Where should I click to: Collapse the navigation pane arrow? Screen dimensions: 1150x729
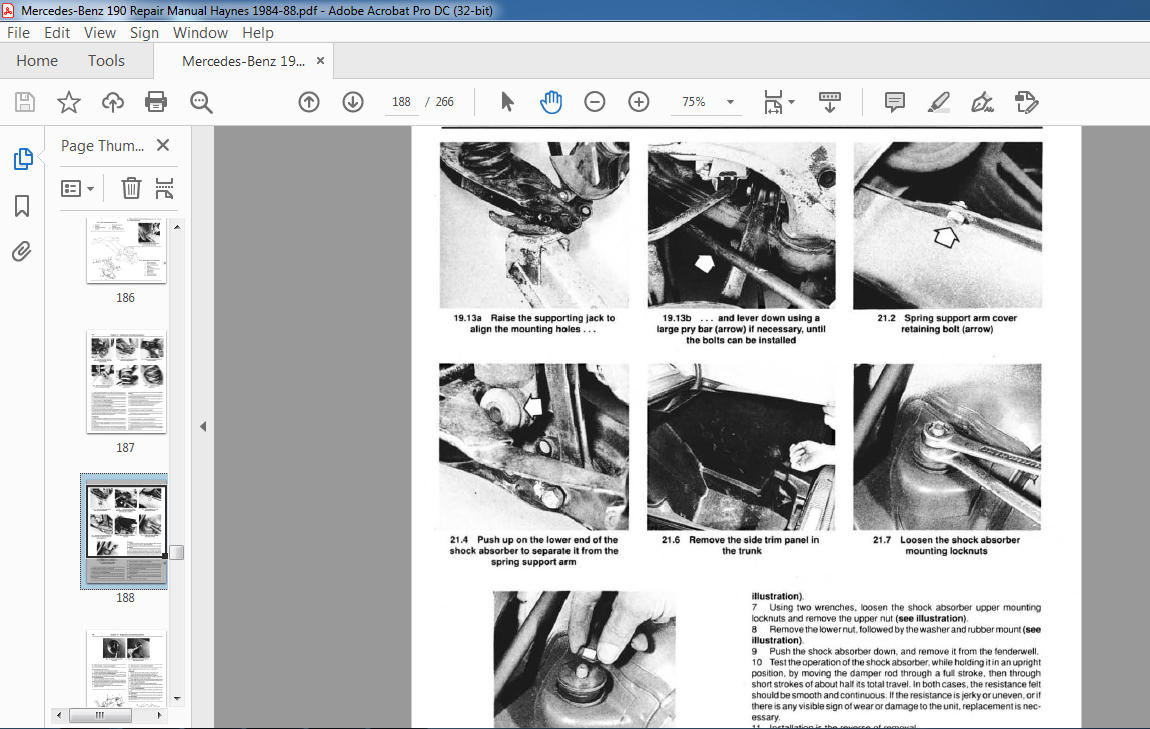(203, 427)
